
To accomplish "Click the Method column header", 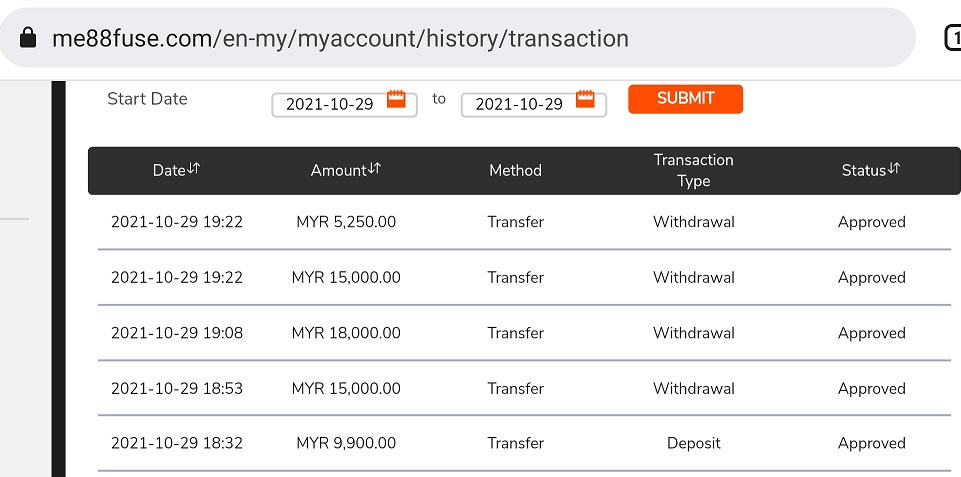I will click(515, 171).
